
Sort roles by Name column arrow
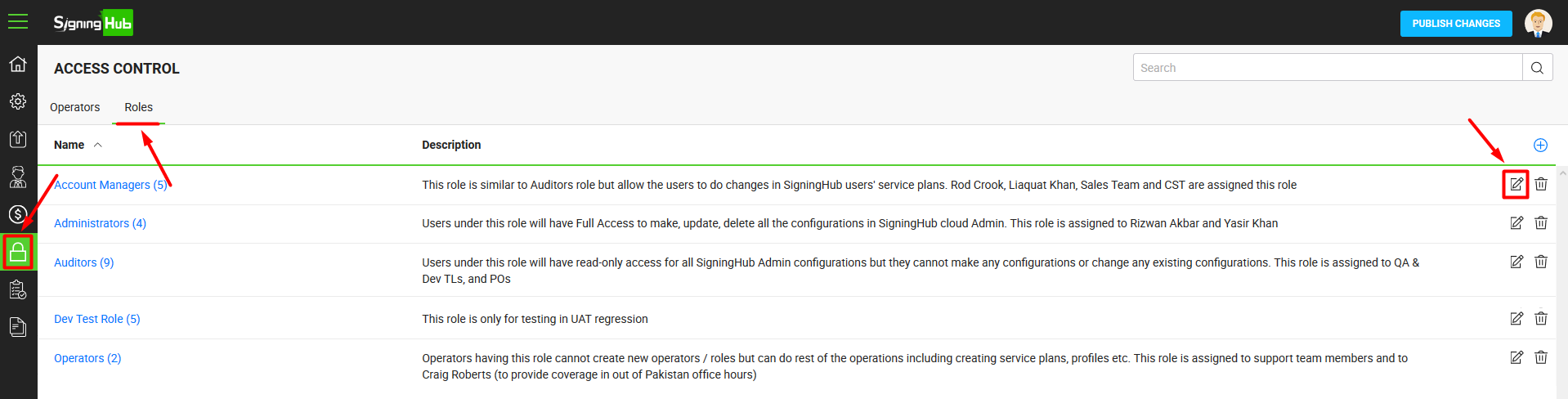pyautogui.click(x=98, y=145)
